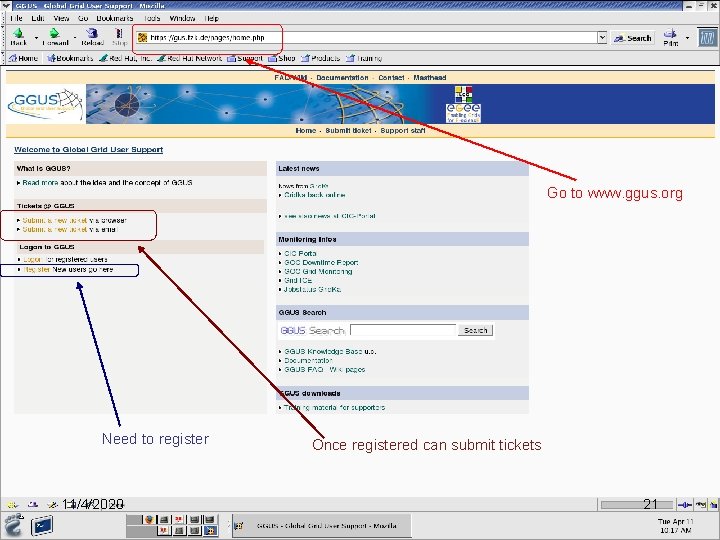The image size is (720, 540).
Task: Open the GOC Downtime Report link
Action: point(321,263)
